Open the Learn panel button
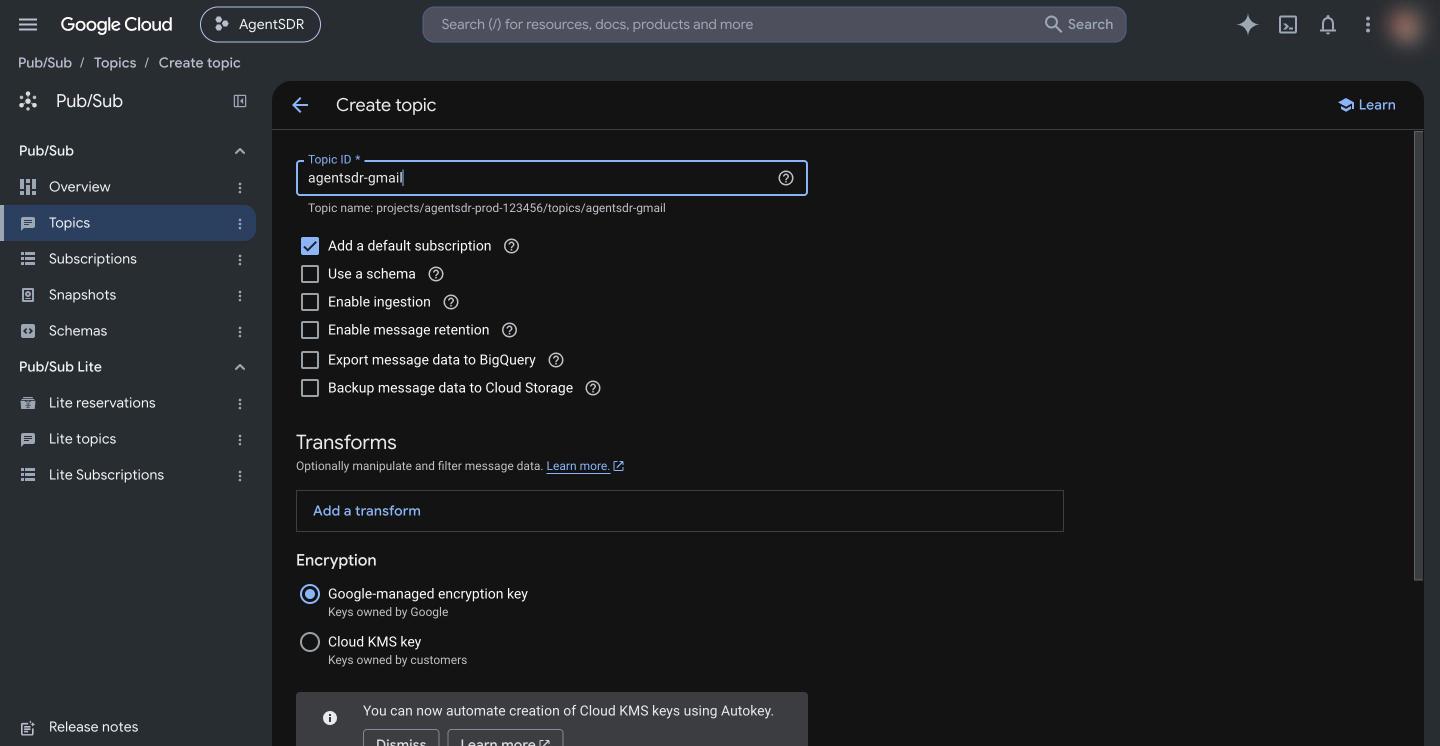Viewport: 1440px width, 746px height. (x=1367, y=105)
